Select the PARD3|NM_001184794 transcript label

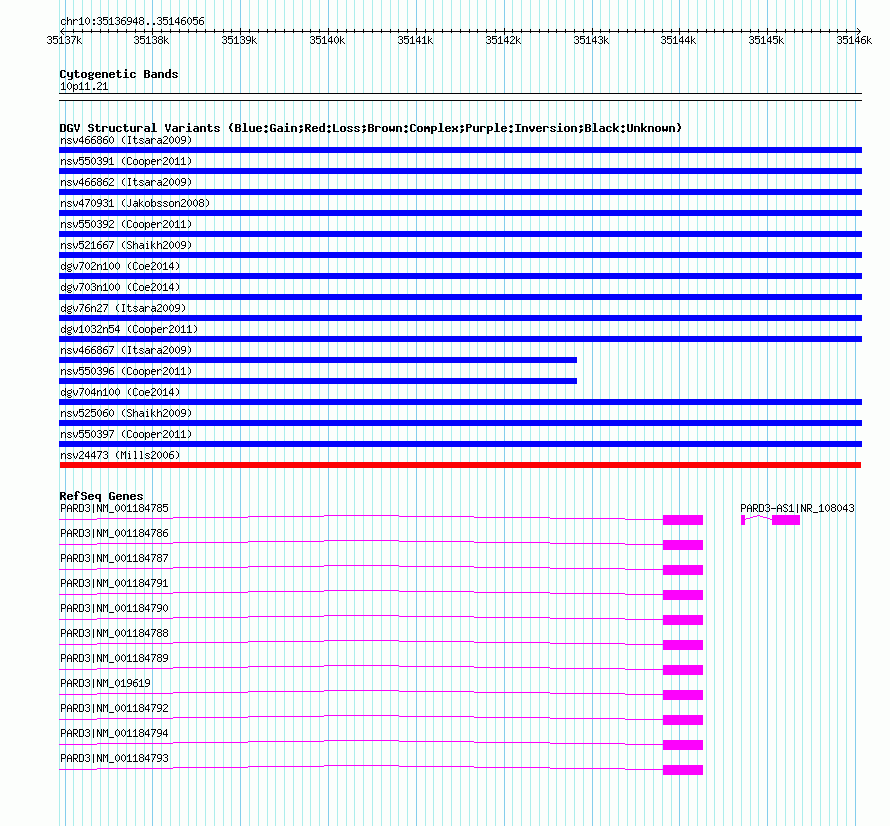114,733
